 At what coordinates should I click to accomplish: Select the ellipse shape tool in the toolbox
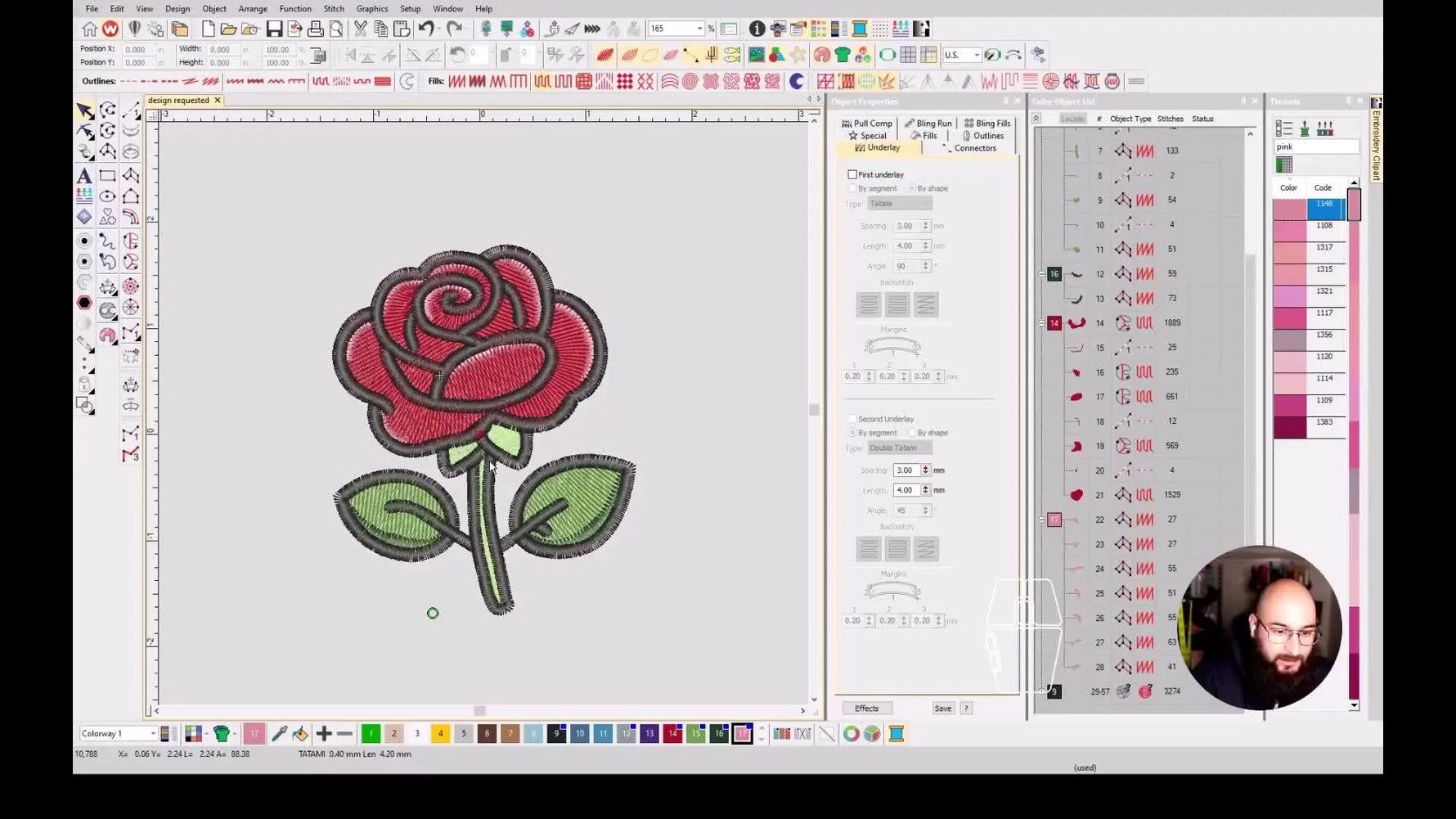coord(107,196)
